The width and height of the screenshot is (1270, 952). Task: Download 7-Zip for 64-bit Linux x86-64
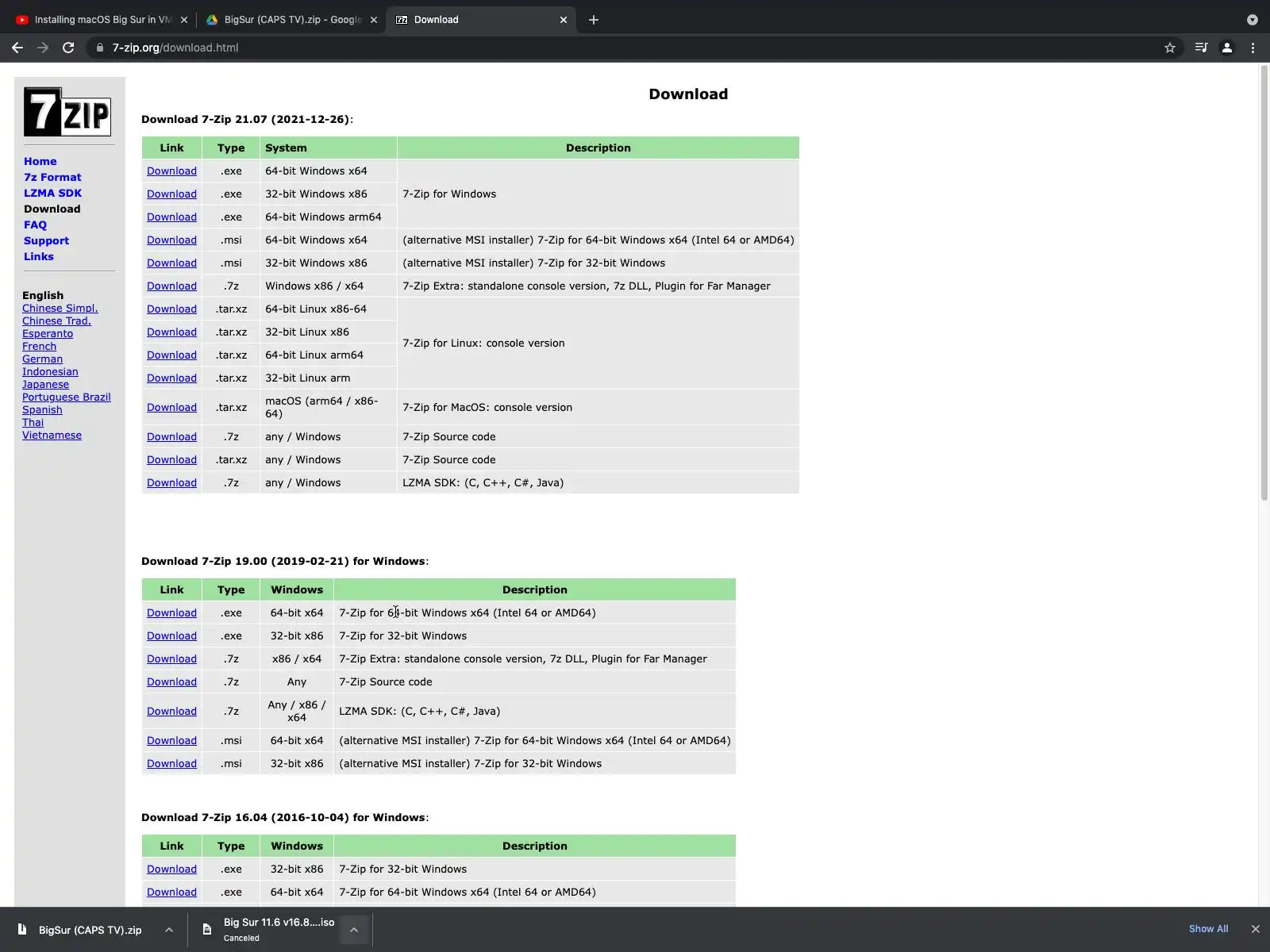click(x=171, y=309)
